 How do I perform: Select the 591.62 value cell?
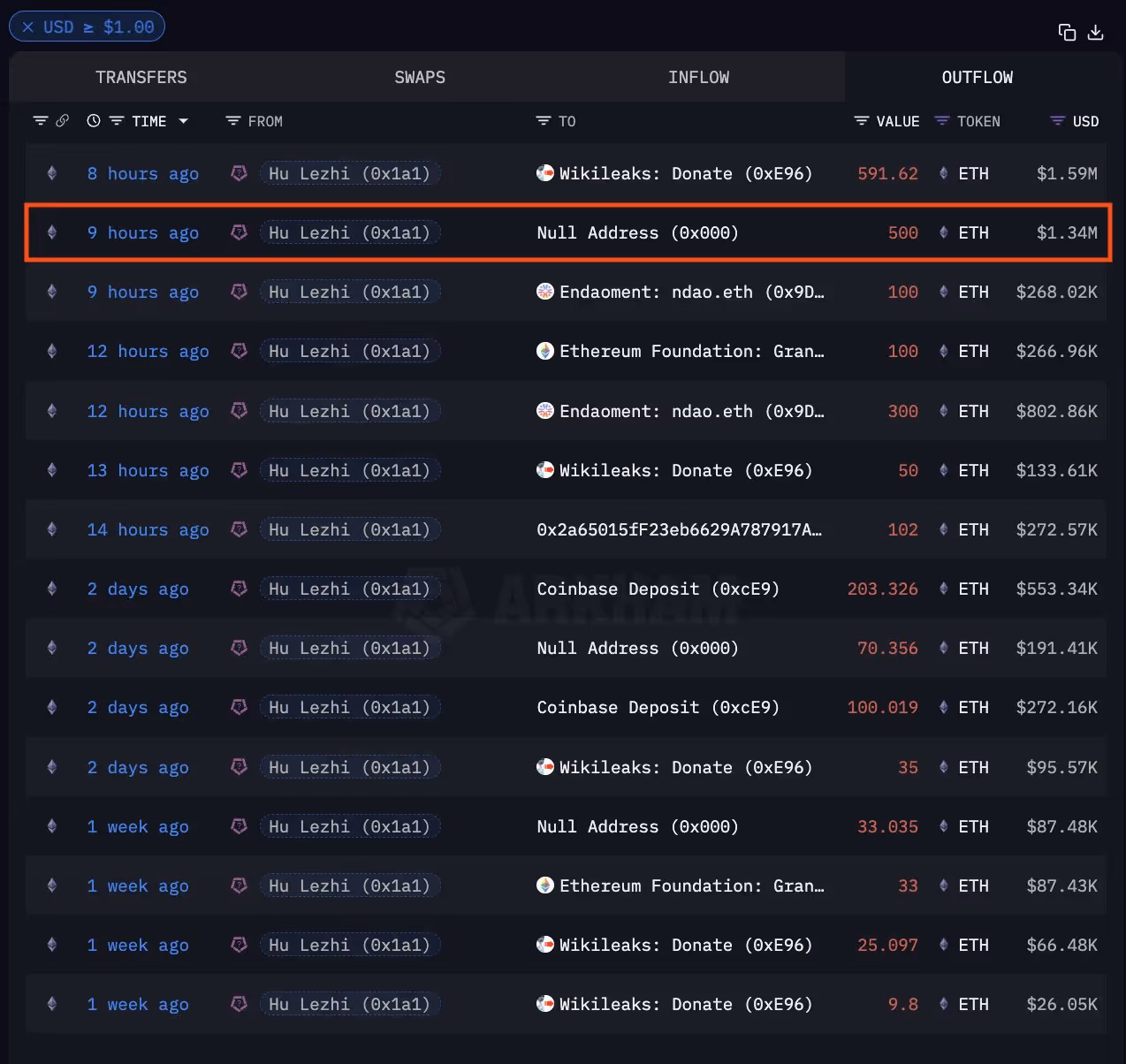click(x=887, y=174)
